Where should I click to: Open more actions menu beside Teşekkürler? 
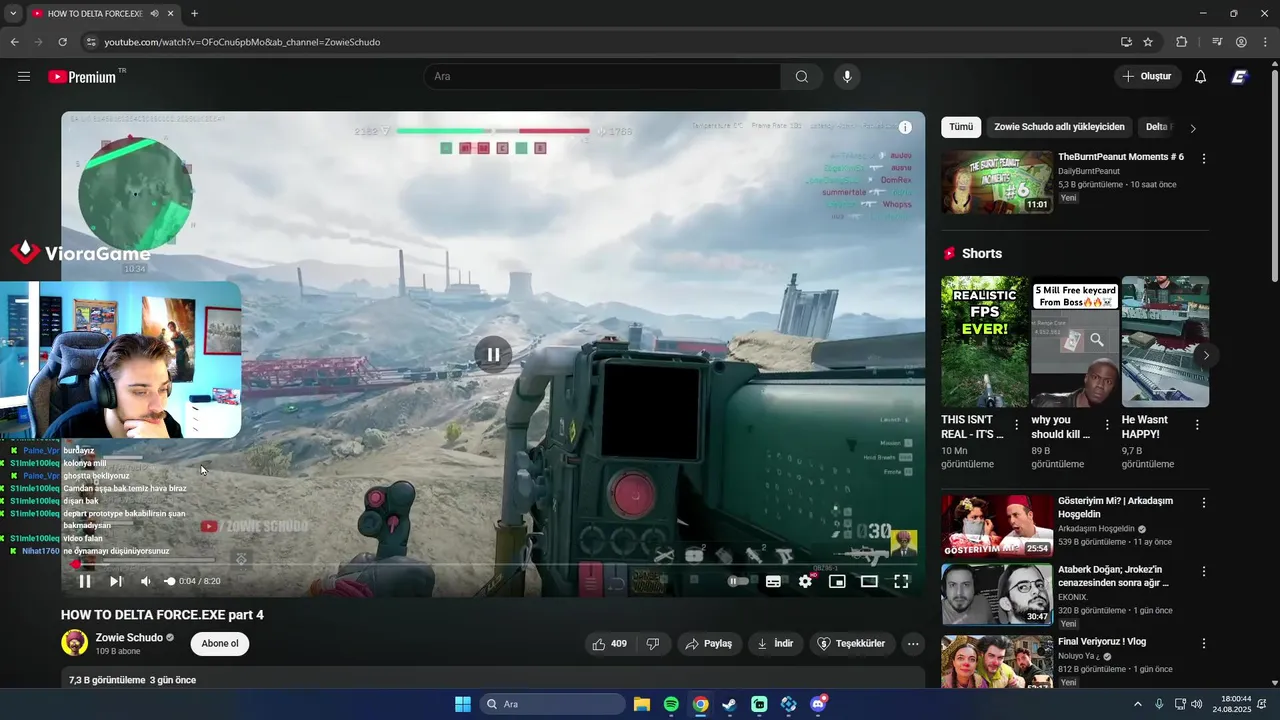(913, 644)
